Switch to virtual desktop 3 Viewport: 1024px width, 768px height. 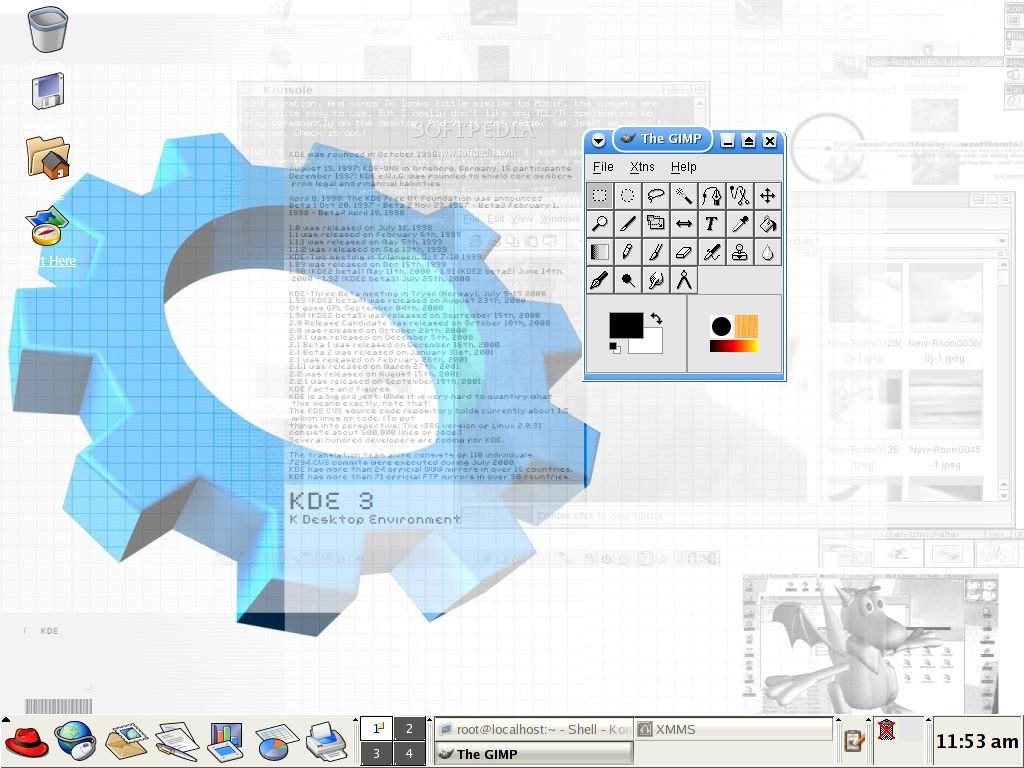coord(377,754)
